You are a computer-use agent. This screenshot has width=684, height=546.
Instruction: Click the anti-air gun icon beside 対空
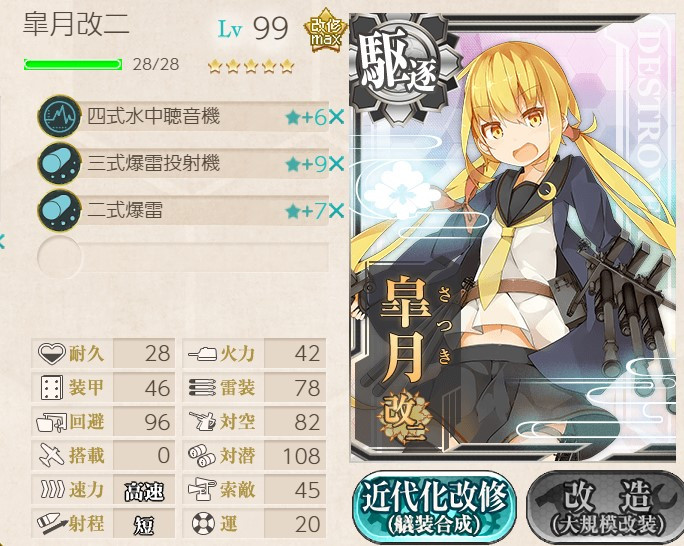click(x=202, y=421)
